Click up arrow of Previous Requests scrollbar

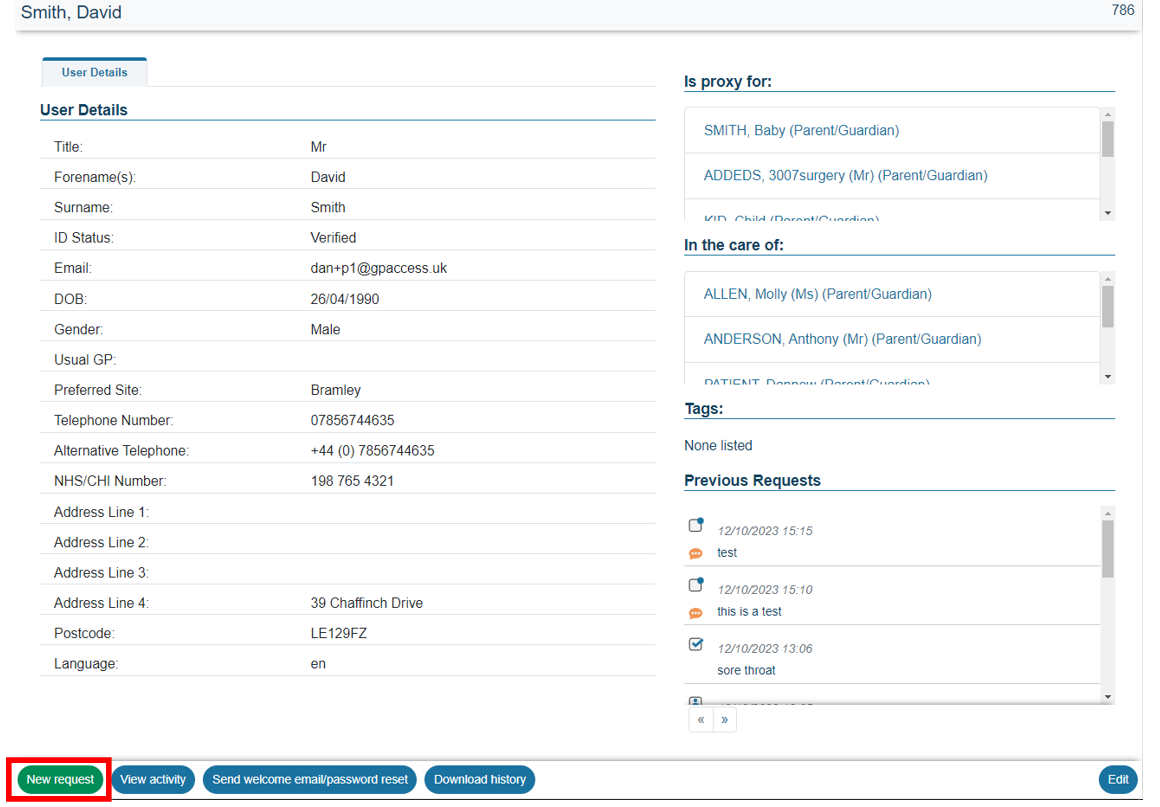(1107, 513)
